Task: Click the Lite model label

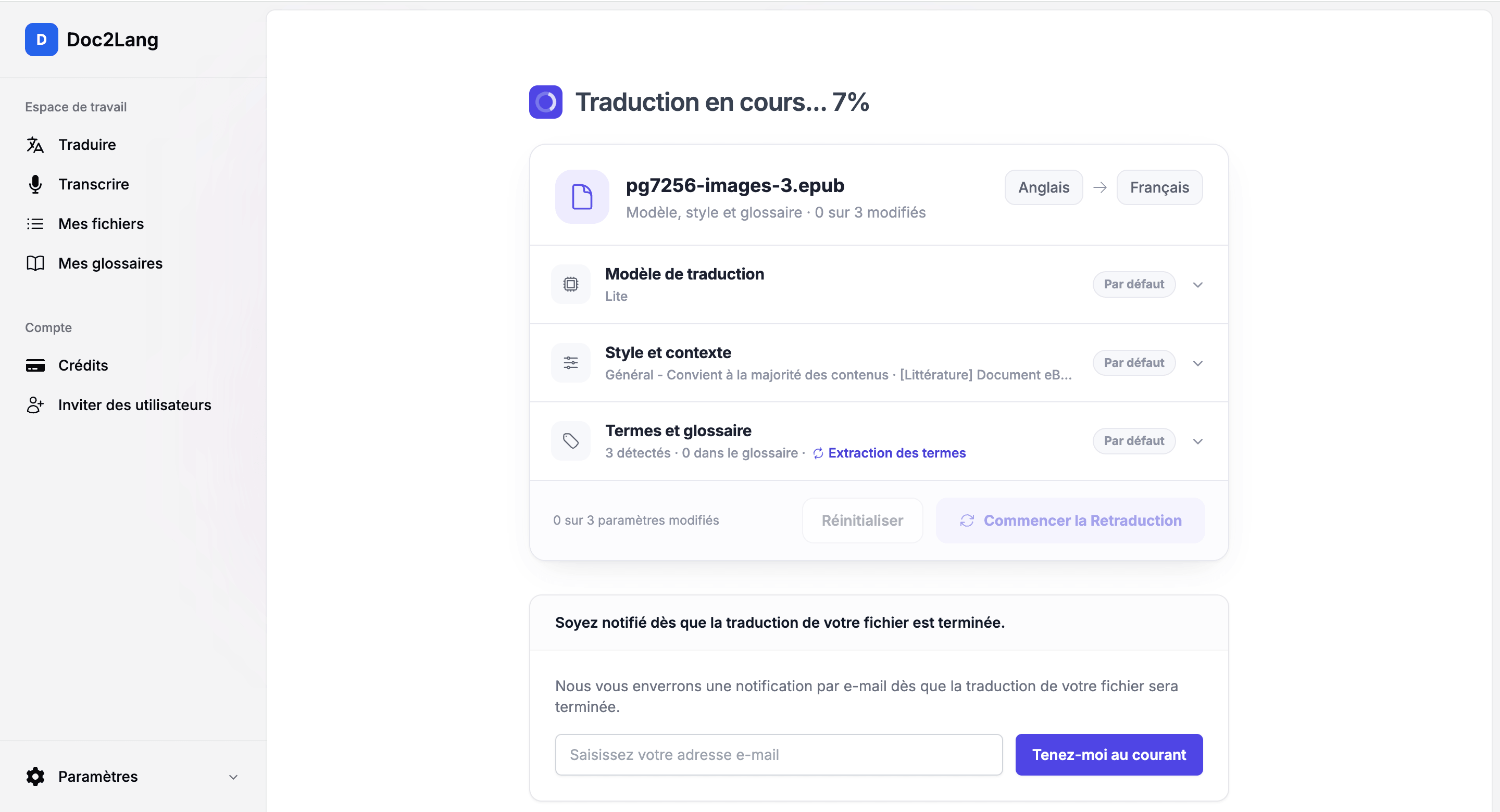Action: pyautogui.click(x=616, y=296)
